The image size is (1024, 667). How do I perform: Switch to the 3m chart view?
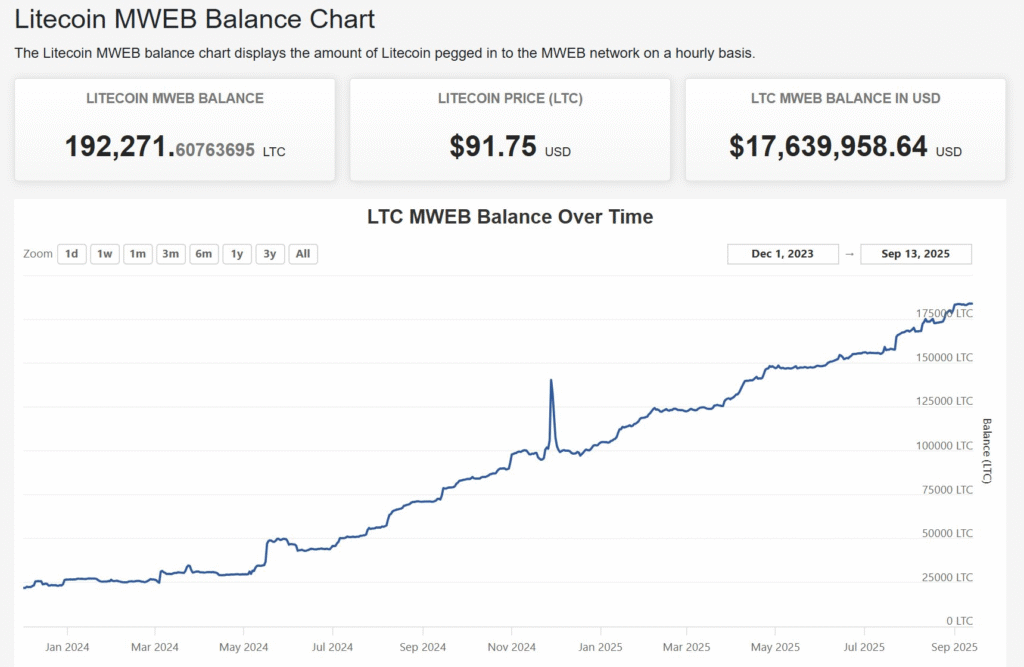click(x=170, y=254)
